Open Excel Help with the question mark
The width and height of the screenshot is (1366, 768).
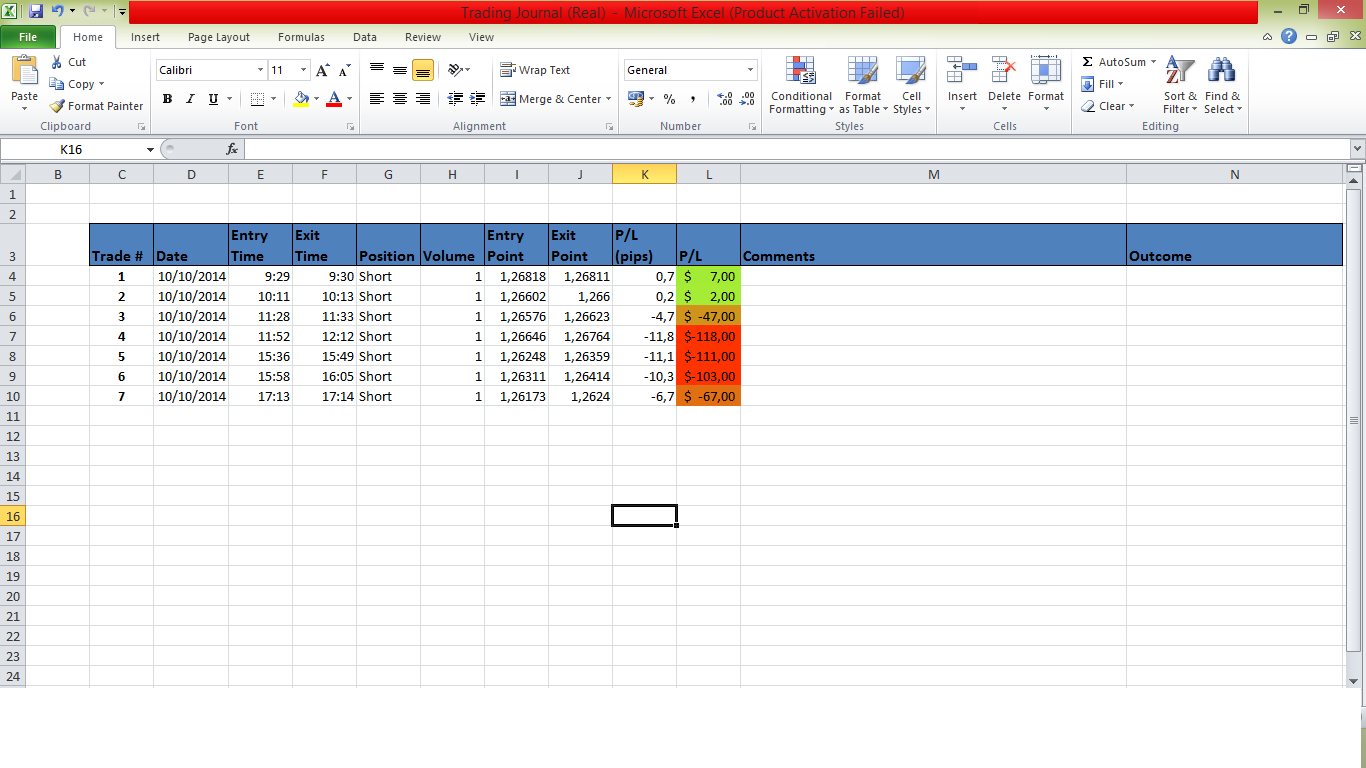(1289, 37)
